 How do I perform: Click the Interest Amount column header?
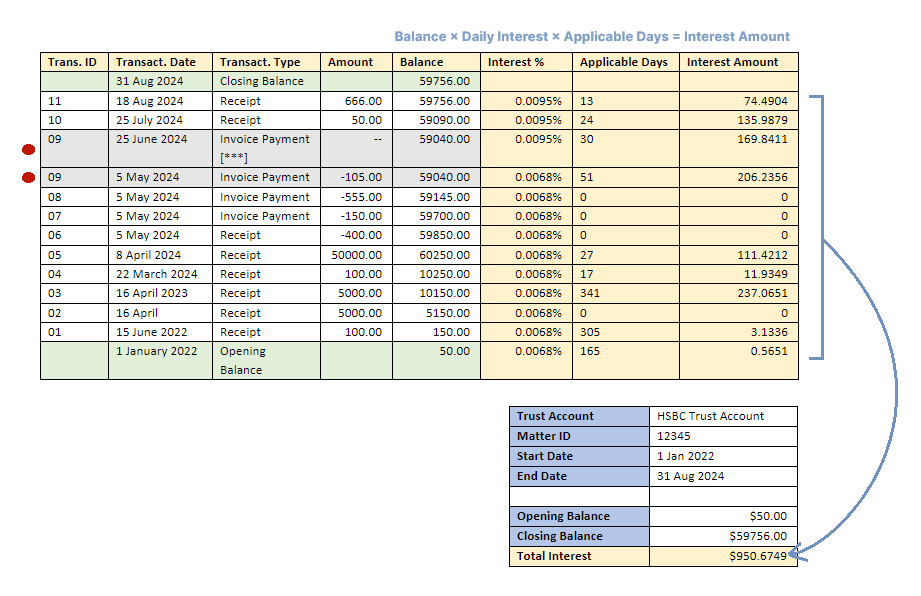pyautogui.click(x=739, y=62)
